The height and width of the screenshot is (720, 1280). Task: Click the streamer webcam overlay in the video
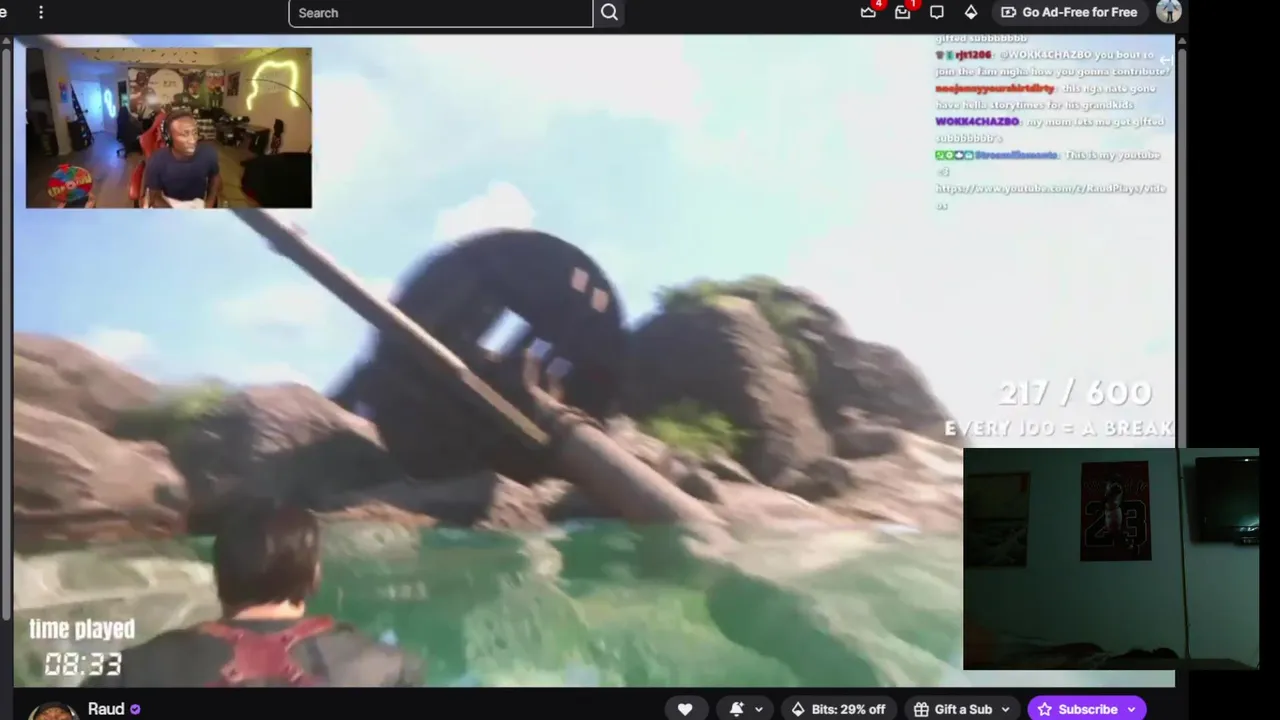(x=169, y=128)
